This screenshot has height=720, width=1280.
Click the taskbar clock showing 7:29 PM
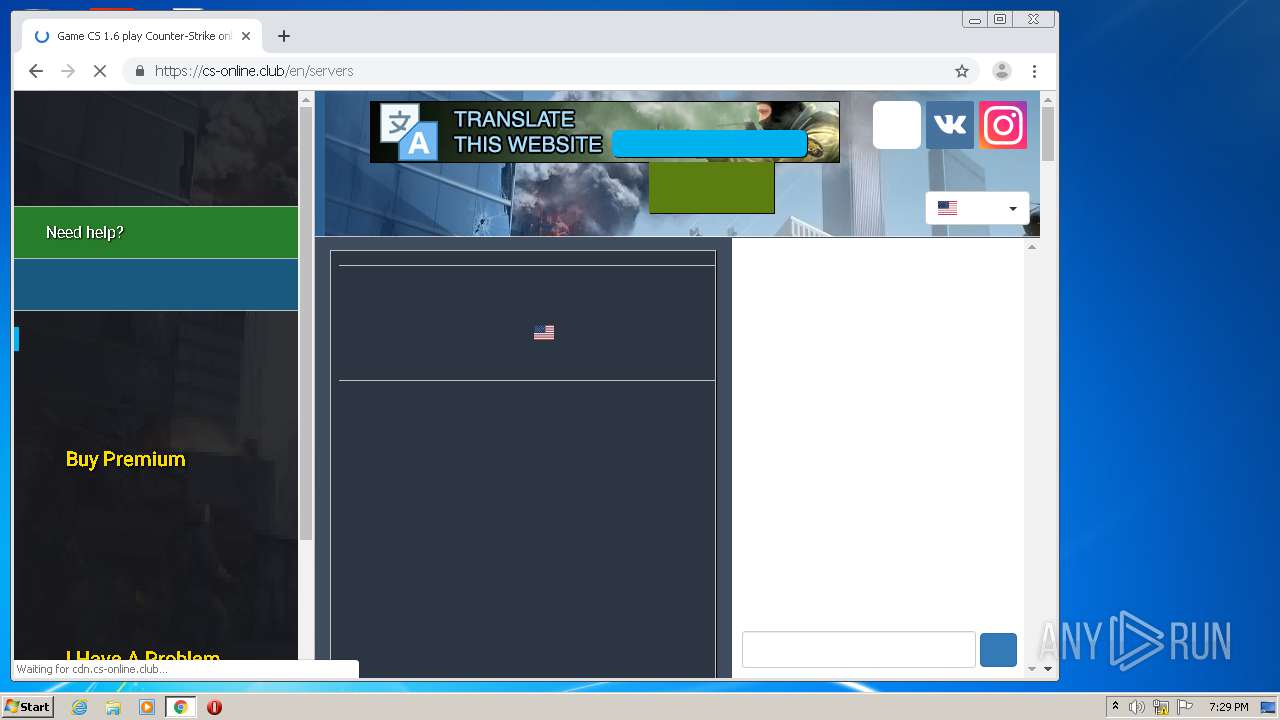(x=1228, y=707)
